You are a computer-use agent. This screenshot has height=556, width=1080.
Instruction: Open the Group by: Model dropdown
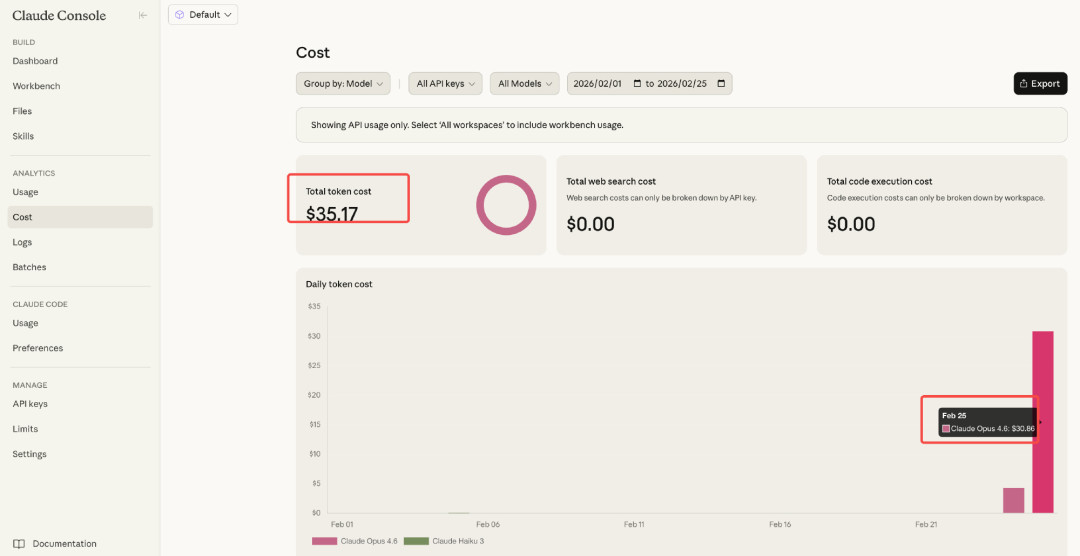pos(343,83)
